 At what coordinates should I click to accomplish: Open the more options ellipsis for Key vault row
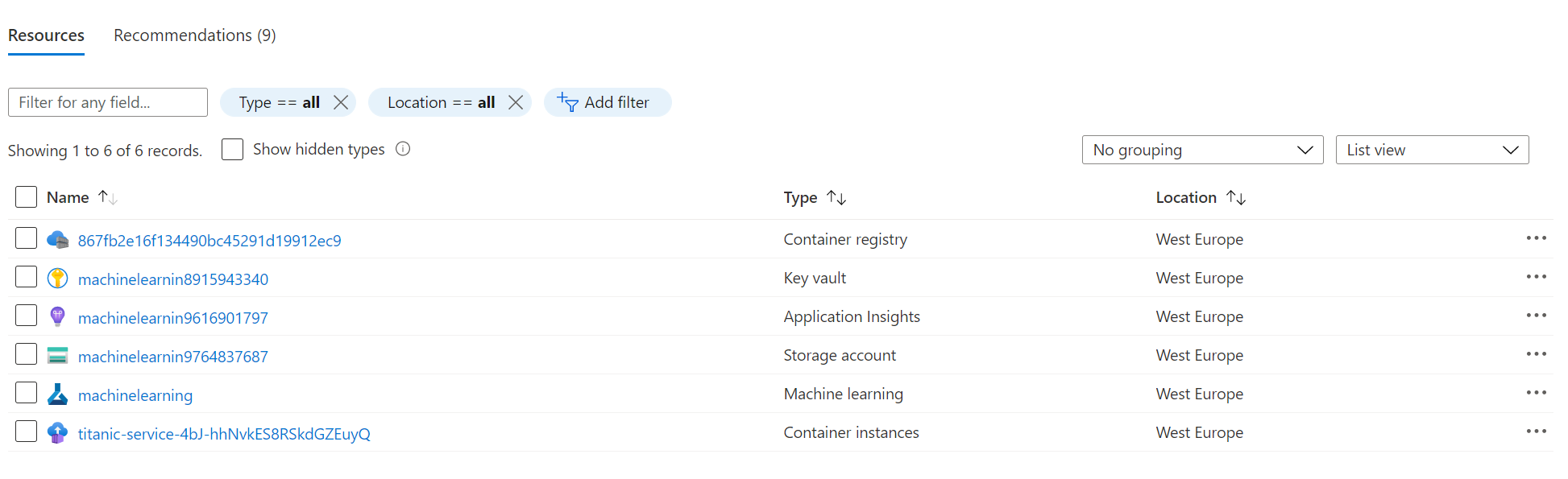pyautogui.click(x=1536, y=277)
